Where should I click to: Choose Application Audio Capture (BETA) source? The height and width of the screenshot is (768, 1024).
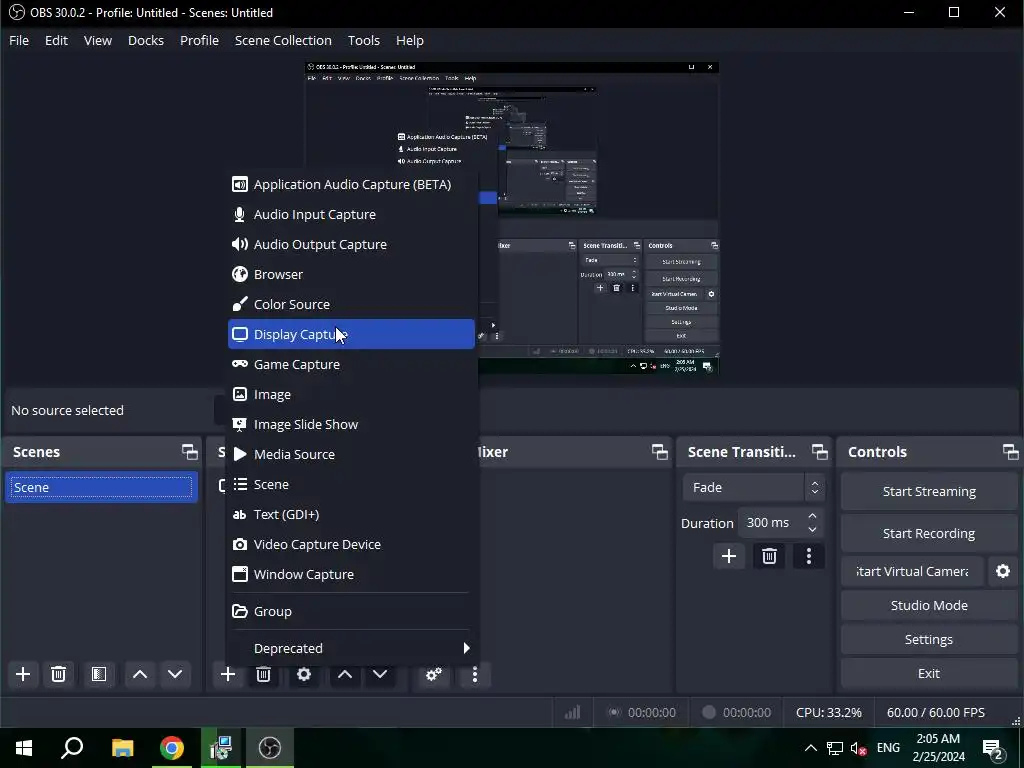(351, 185)
